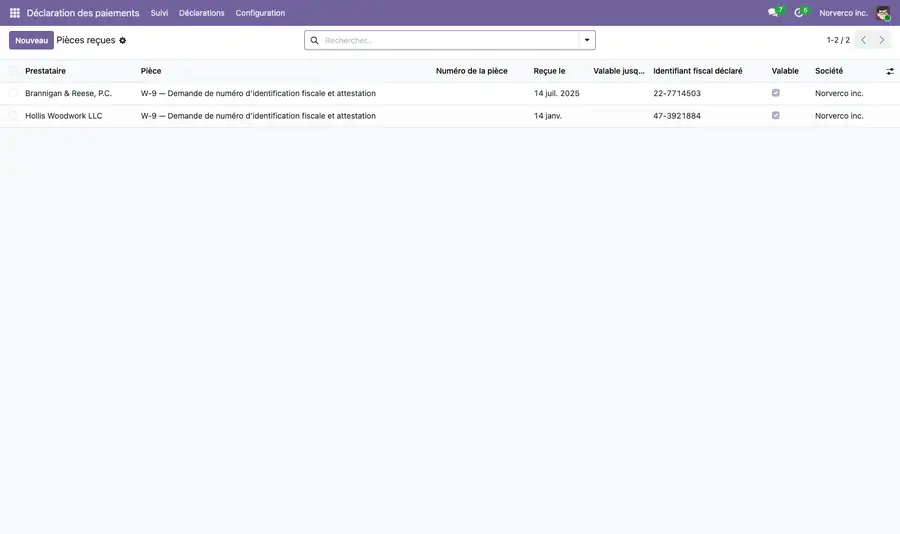
Task: Open the Pièces reçues gear settings
Action: point(122,41)
